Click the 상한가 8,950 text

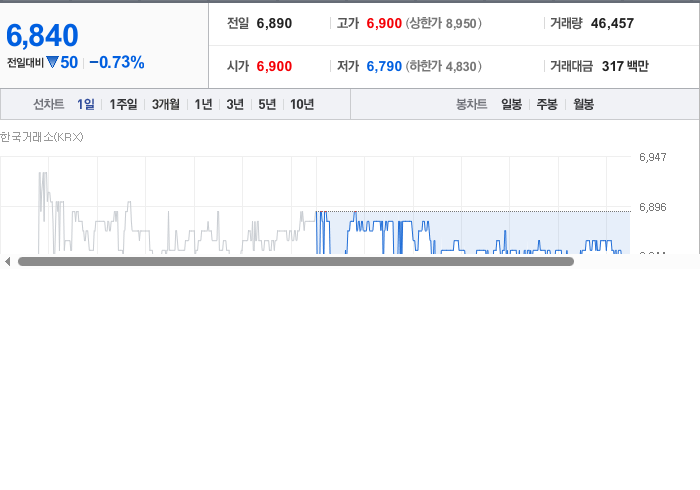point(444,23)
